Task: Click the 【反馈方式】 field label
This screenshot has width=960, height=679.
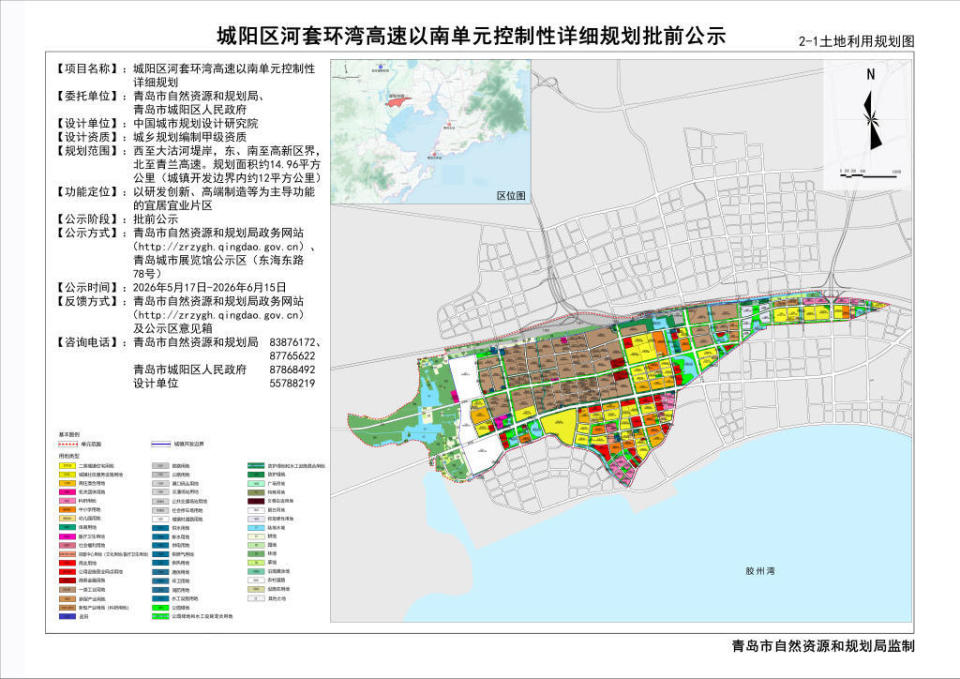Action: [x=86, y=301]
